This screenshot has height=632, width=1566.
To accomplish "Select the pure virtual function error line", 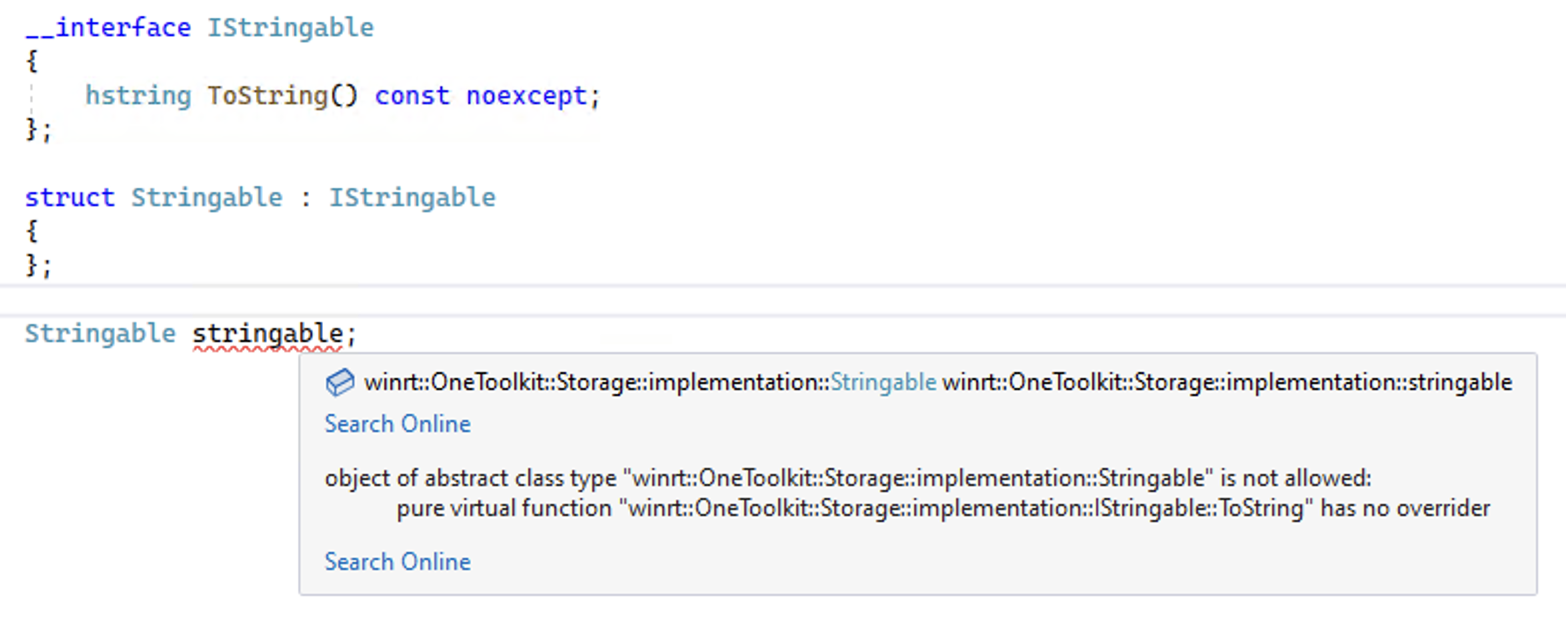I will pos(900,508).
